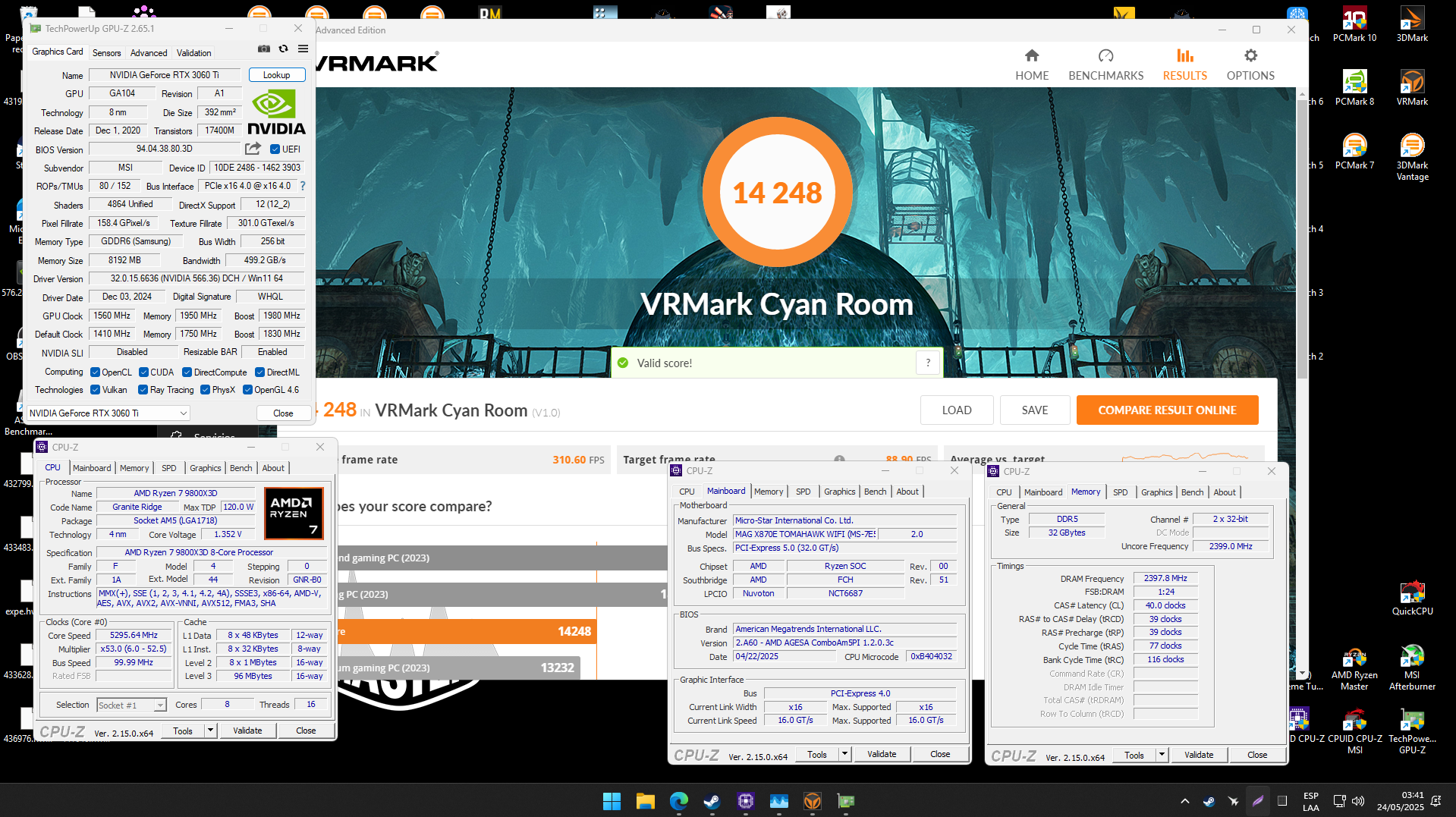Image resolution: width=1456 pixels, height=817 pixels.
Task: Open Bench tab in CPU-Z CPU window
Action: point(241,469)
